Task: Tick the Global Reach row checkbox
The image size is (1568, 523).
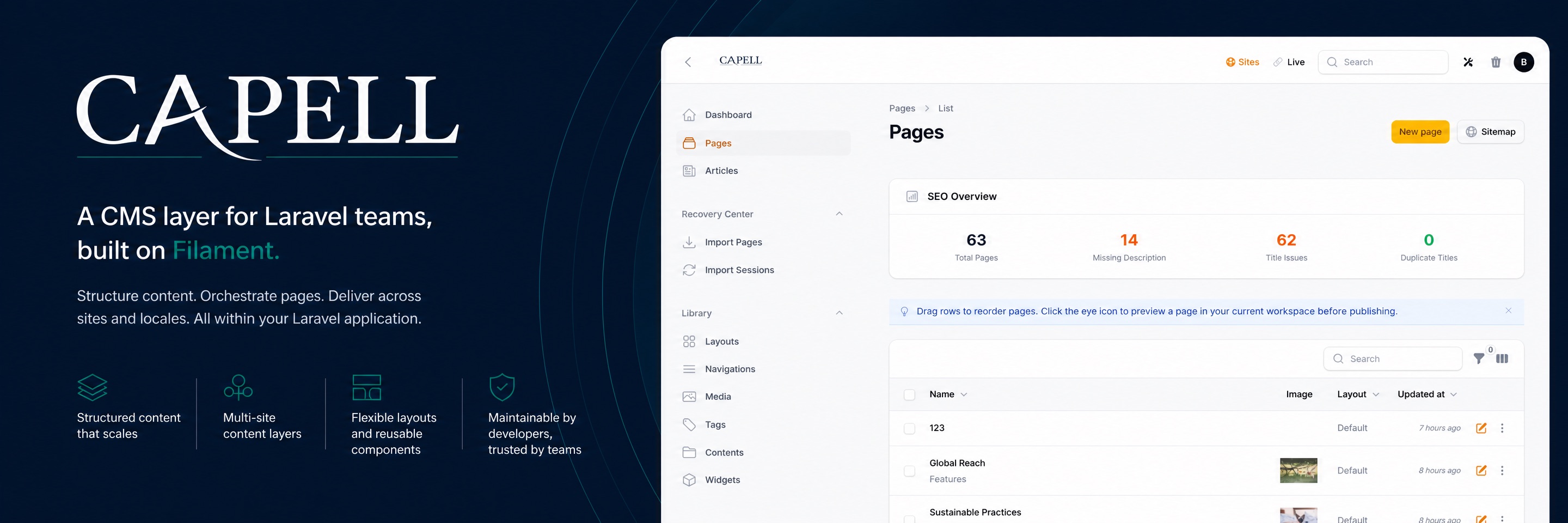Action: (x=909, y=471)
